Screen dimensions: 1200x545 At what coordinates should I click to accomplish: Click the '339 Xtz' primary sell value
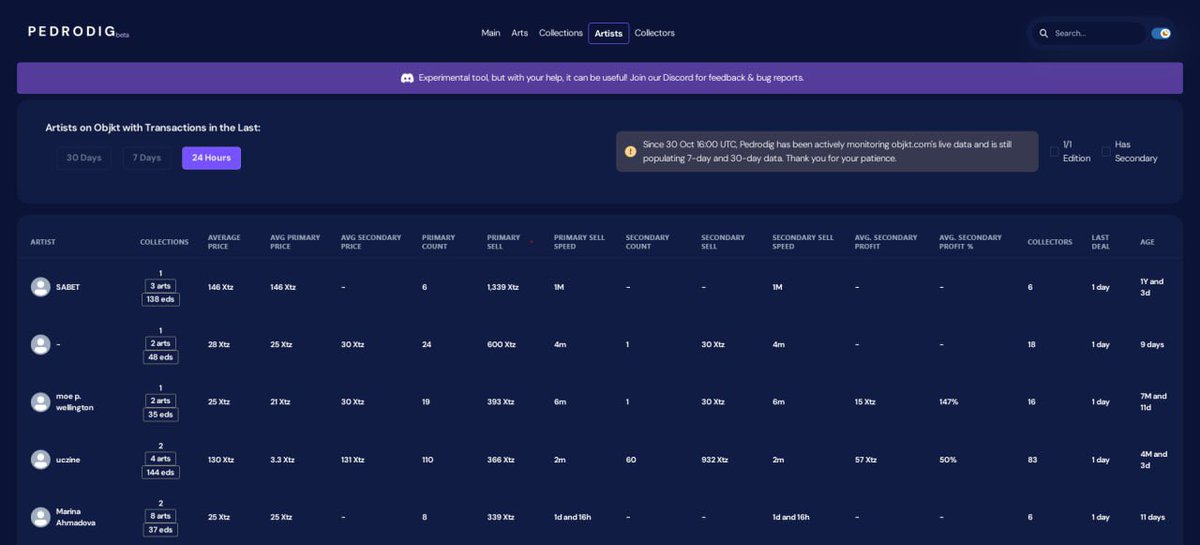pyautogui.click(x=500, y=517)
